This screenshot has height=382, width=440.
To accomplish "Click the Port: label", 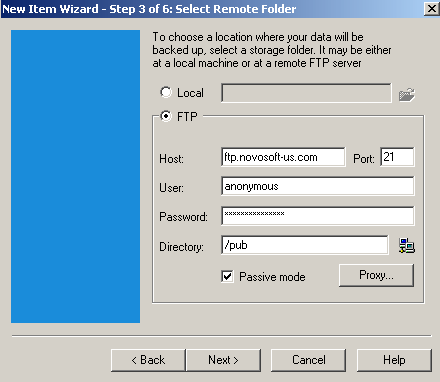I will (x=364, y=159).
